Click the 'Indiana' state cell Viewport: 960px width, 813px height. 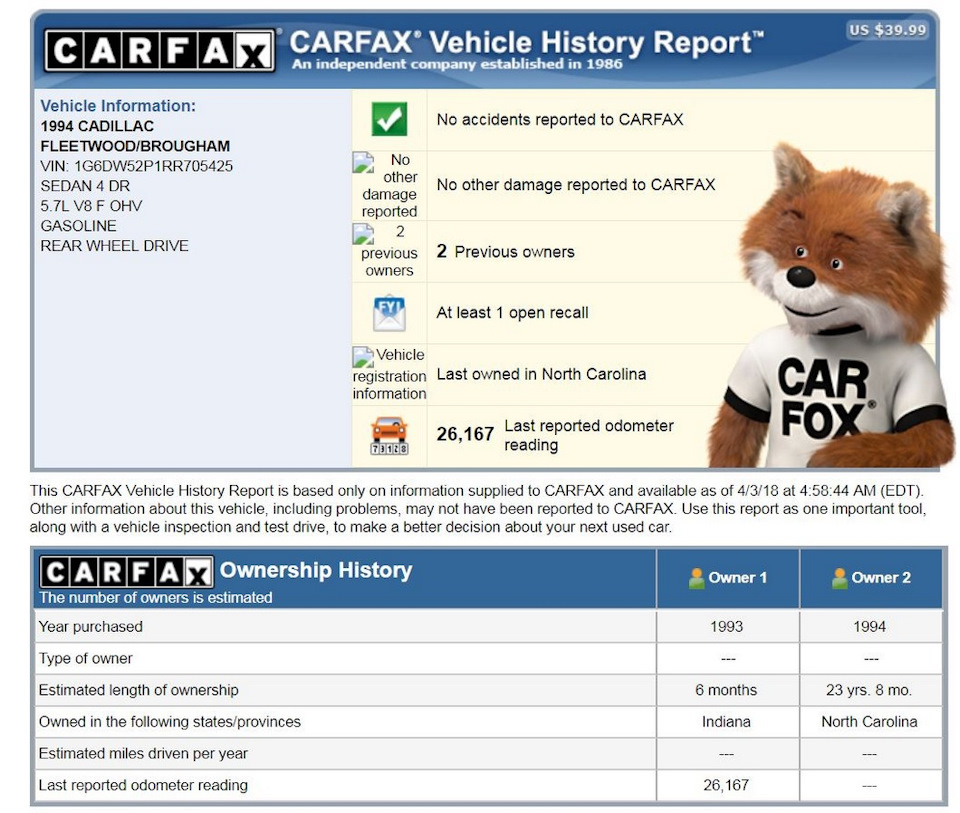726,722
